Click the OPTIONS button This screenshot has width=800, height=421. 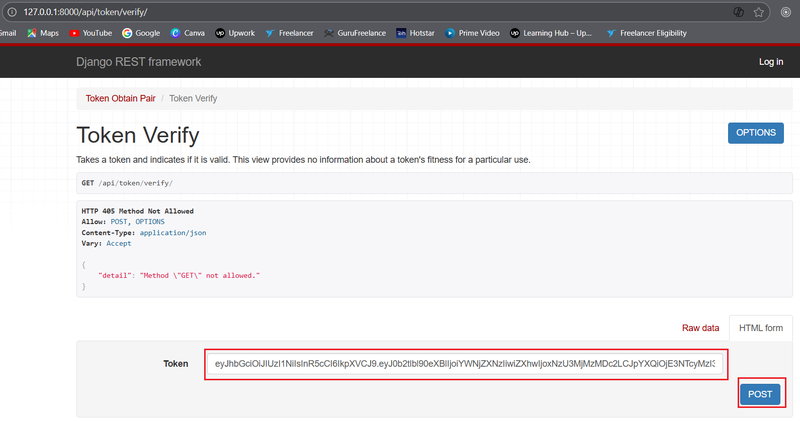pyautogui.click(x=756, y=133)
